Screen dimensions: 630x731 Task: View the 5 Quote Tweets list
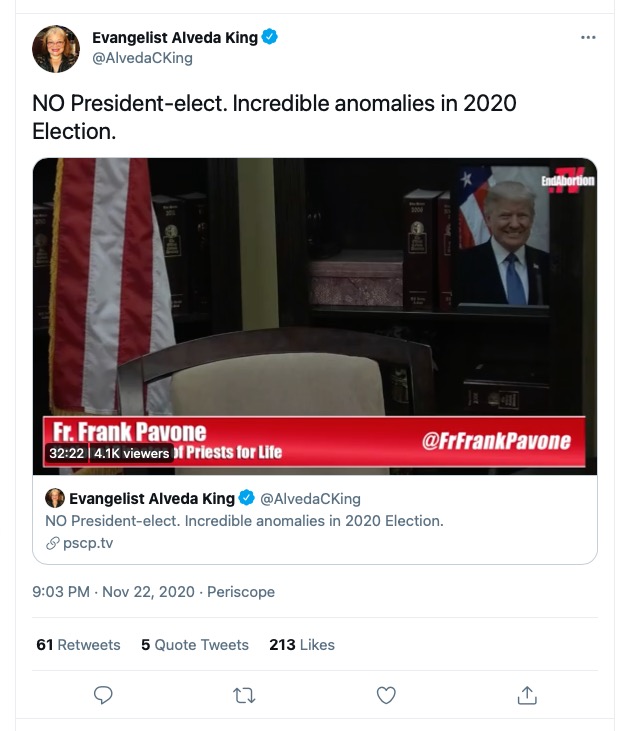(194, 645)
